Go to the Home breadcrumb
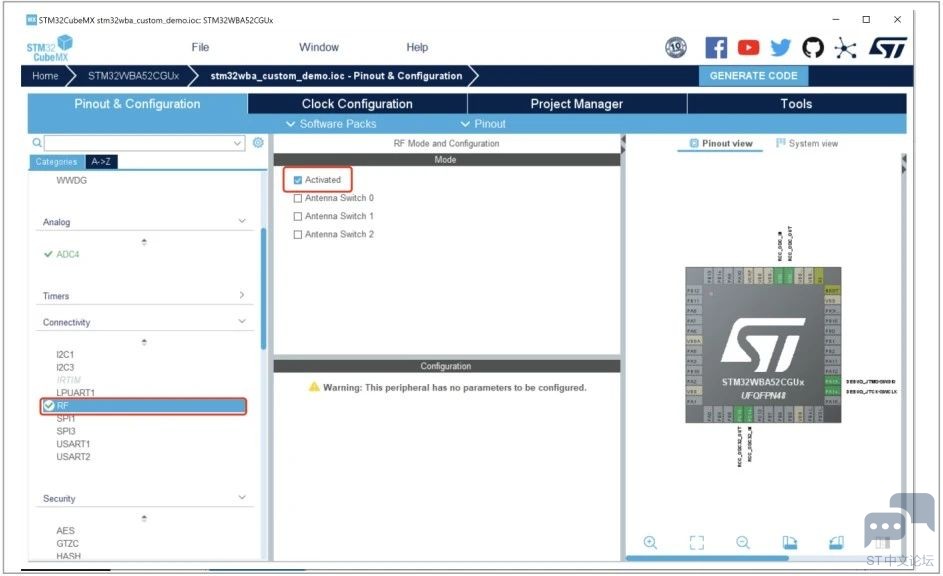Image resolution: width=943 pixels, height=576 pixels. pos(45,76)
